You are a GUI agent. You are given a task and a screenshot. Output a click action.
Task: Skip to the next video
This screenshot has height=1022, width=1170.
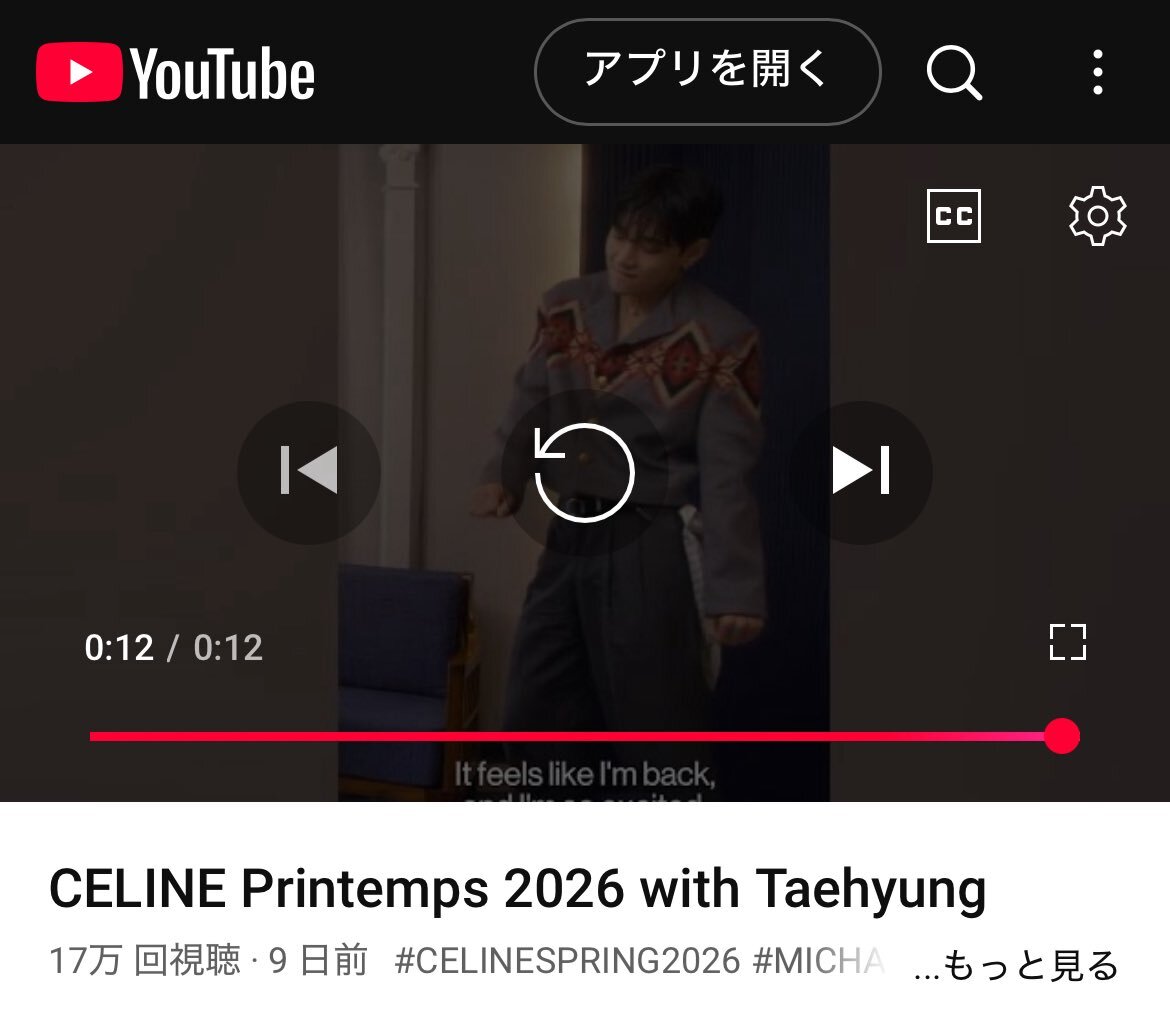[860, 471]
